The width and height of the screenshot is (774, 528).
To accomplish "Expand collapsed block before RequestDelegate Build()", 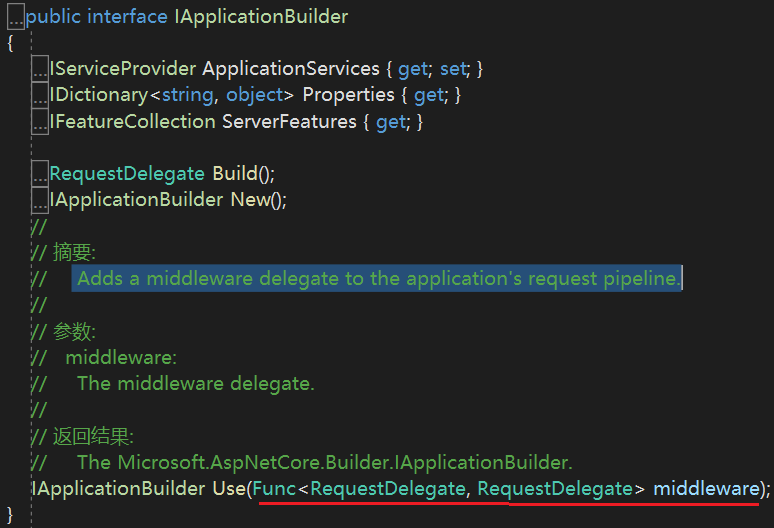I will pyautogui.click(x=40, y=174).
